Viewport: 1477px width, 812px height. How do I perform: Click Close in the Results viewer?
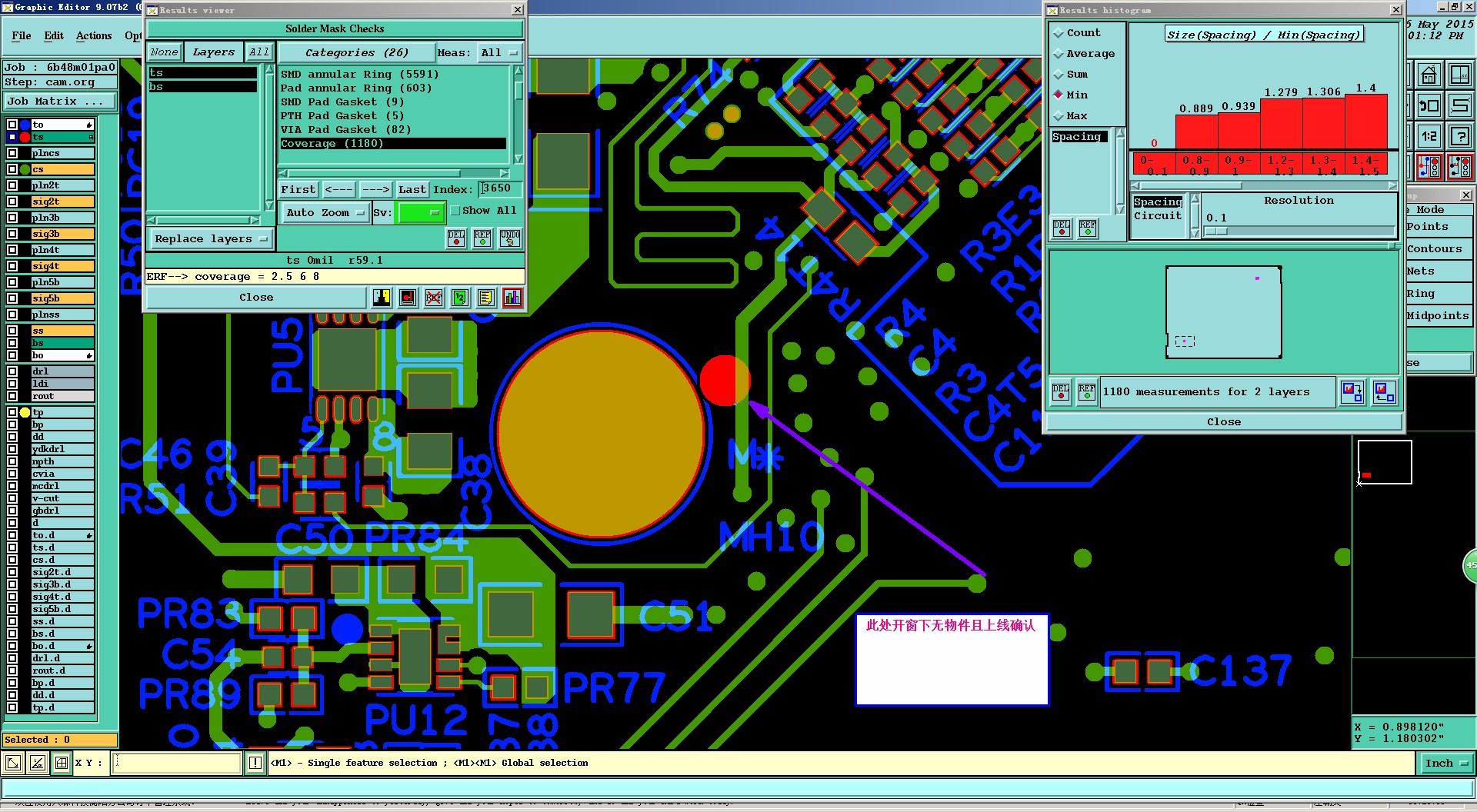tap(256, 298)
